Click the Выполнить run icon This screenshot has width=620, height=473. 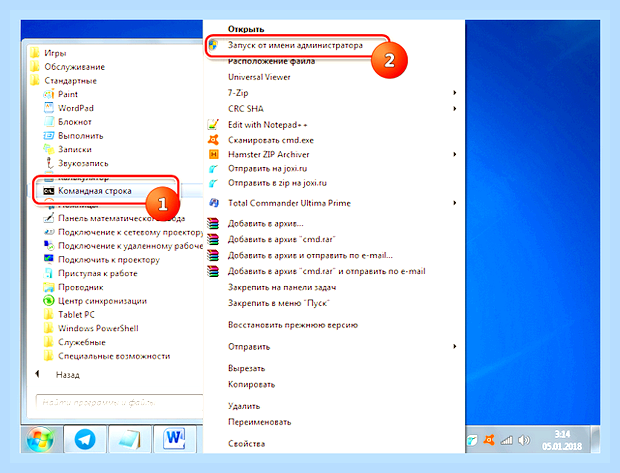point(48,136)
